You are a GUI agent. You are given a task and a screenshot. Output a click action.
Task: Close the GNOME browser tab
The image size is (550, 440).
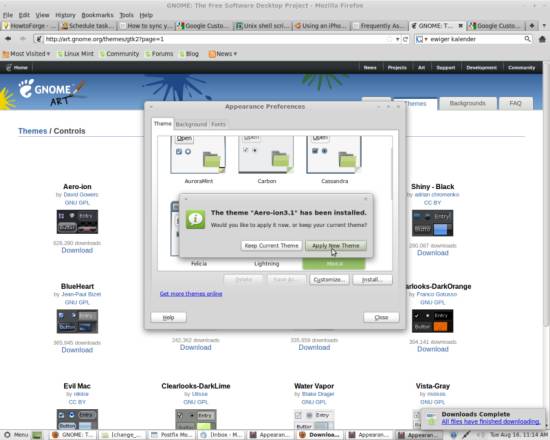point(461,26)
